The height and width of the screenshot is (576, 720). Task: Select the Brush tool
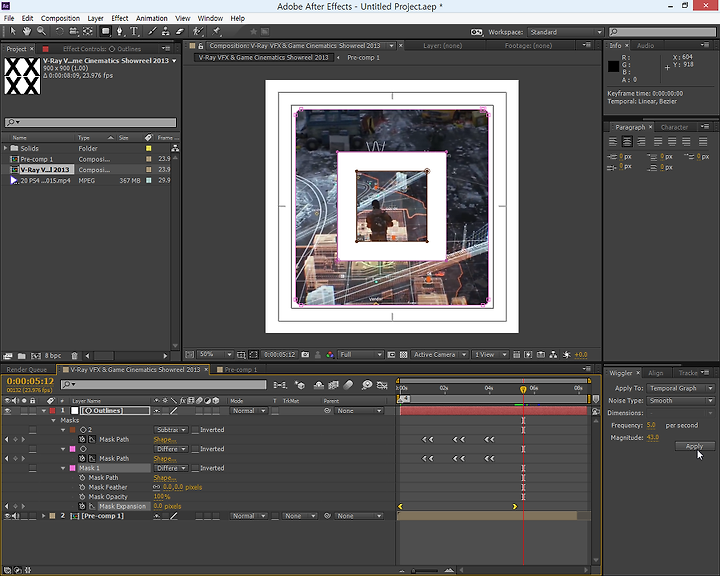click(x=152, y=31)
